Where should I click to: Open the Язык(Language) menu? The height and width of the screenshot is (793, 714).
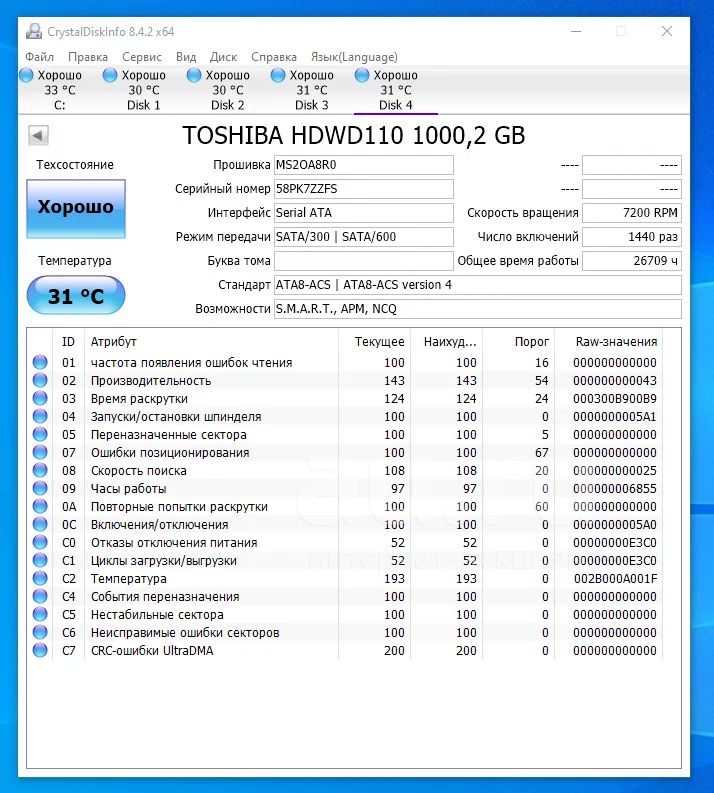click(x=354, y=57)
